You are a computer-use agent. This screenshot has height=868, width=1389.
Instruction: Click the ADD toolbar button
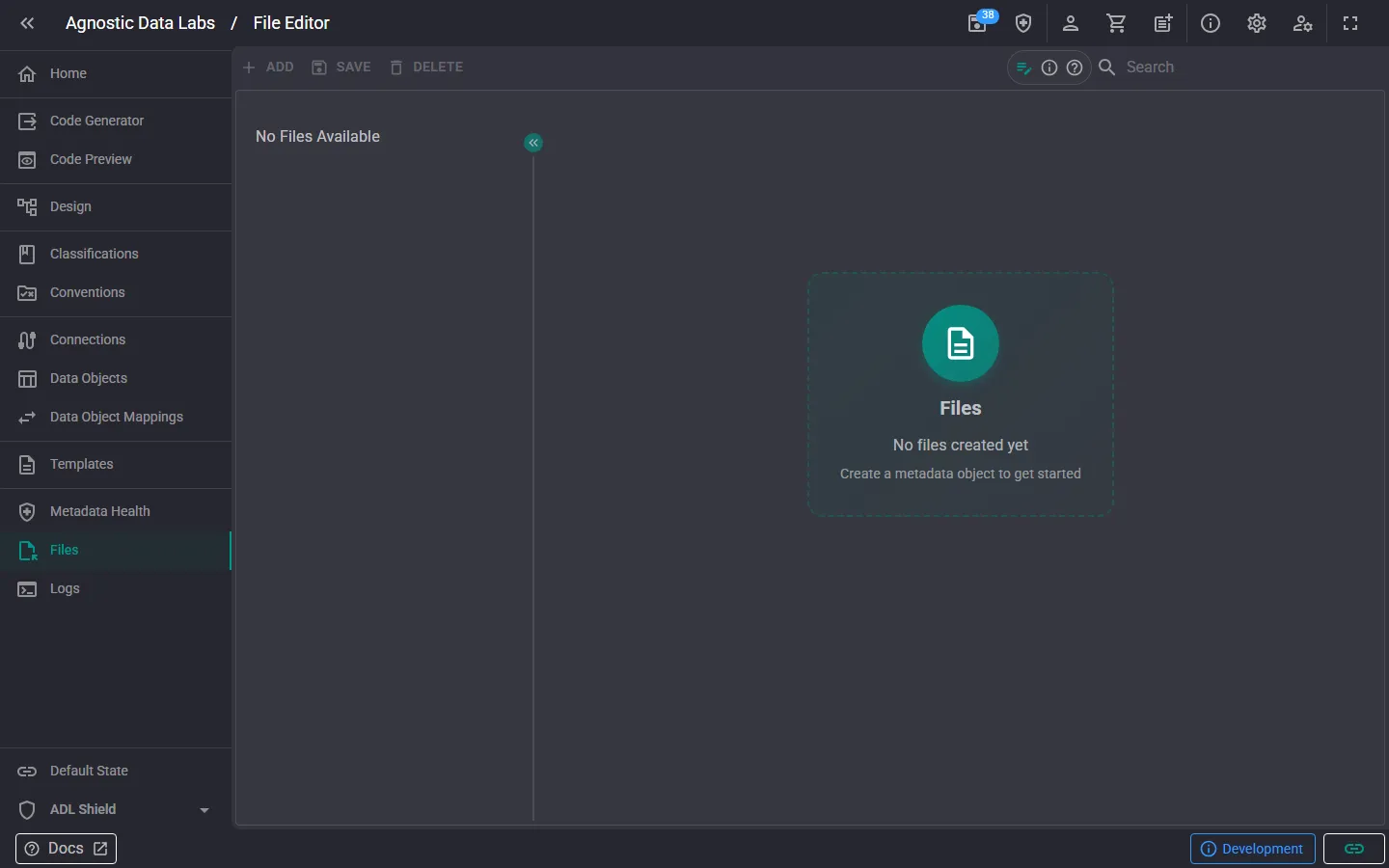(x=269, y=68)
